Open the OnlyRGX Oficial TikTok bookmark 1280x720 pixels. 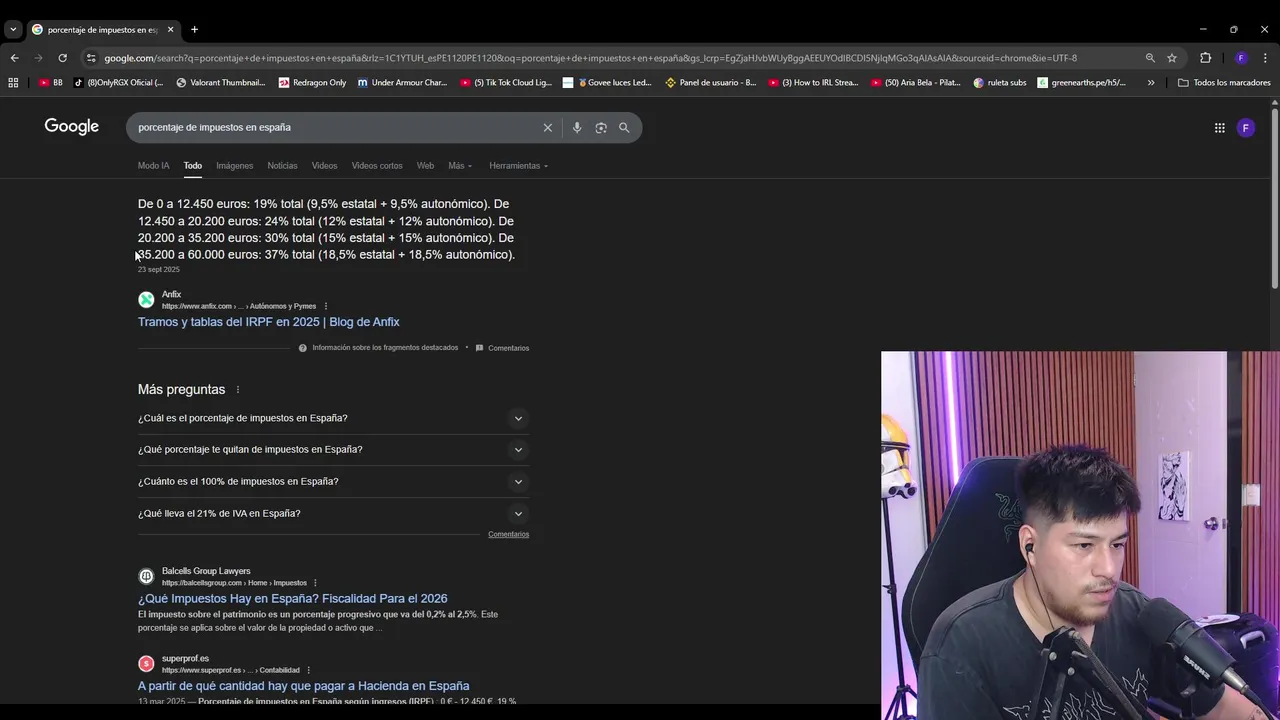click(118, 82)
